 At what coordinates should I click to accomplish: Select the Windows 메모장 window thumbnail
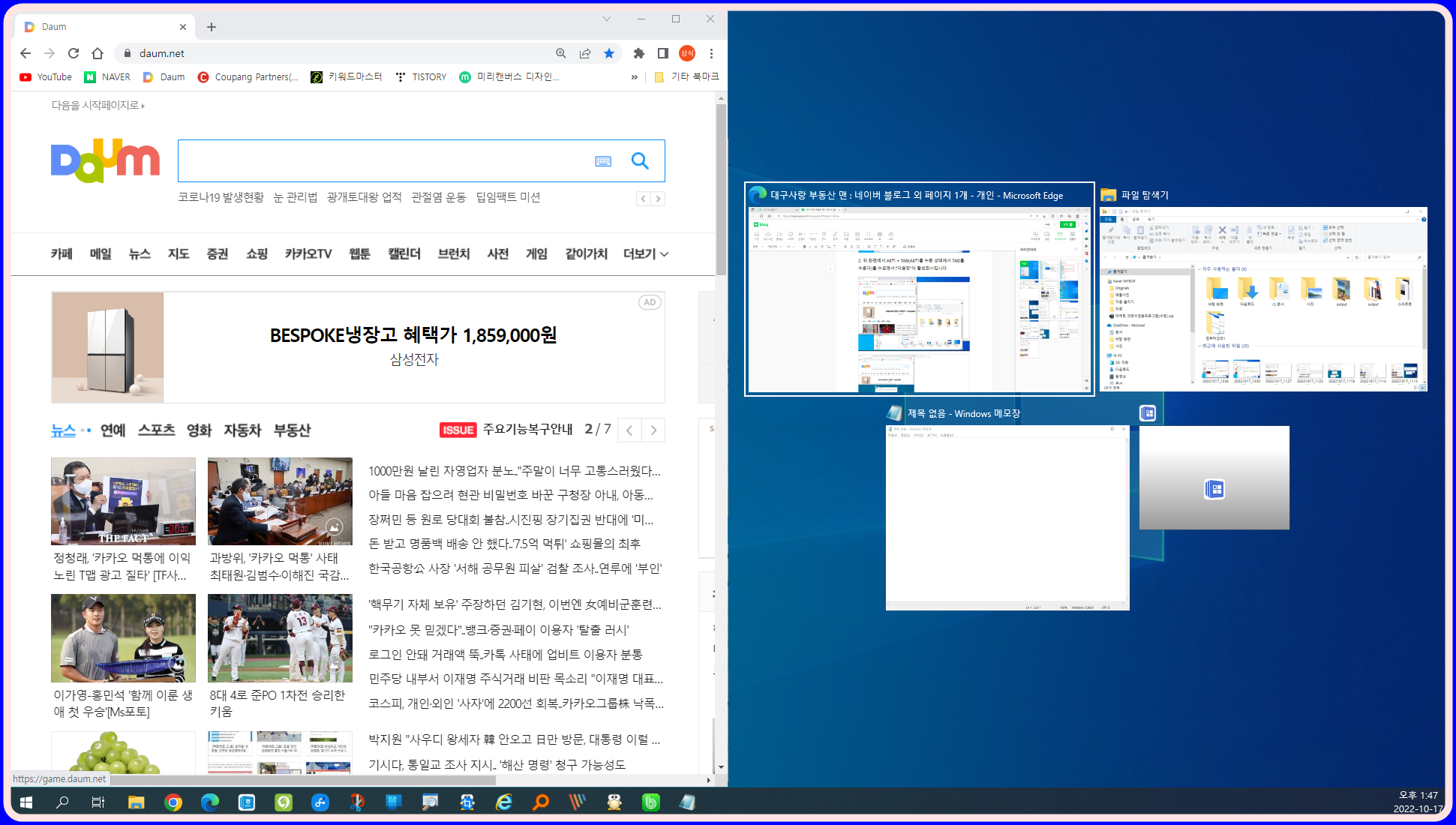click(1007, 517)
